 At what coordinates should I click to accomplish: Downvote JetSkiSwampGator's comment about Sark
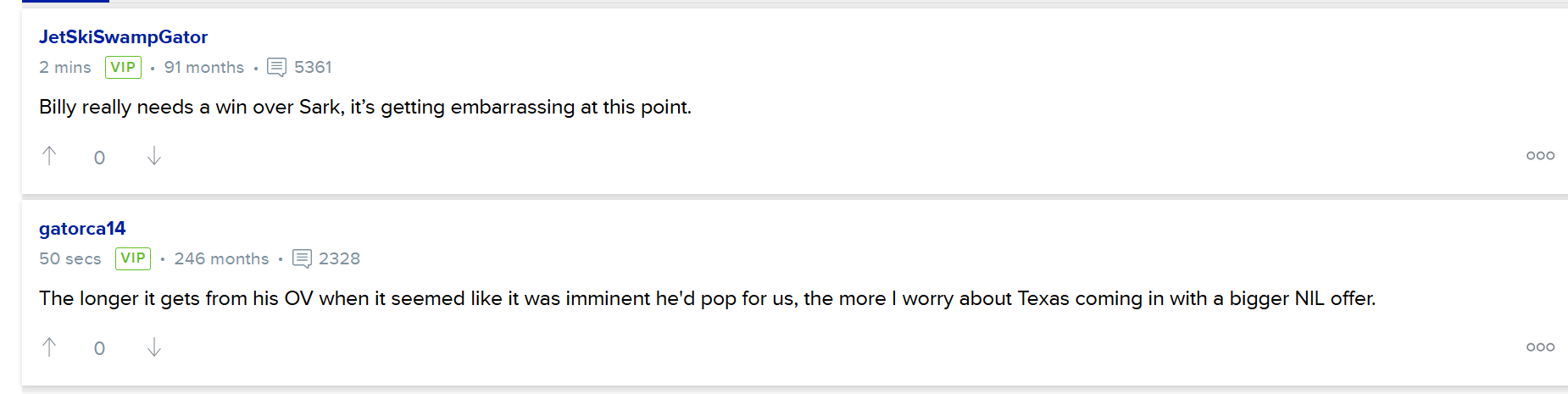153,156
